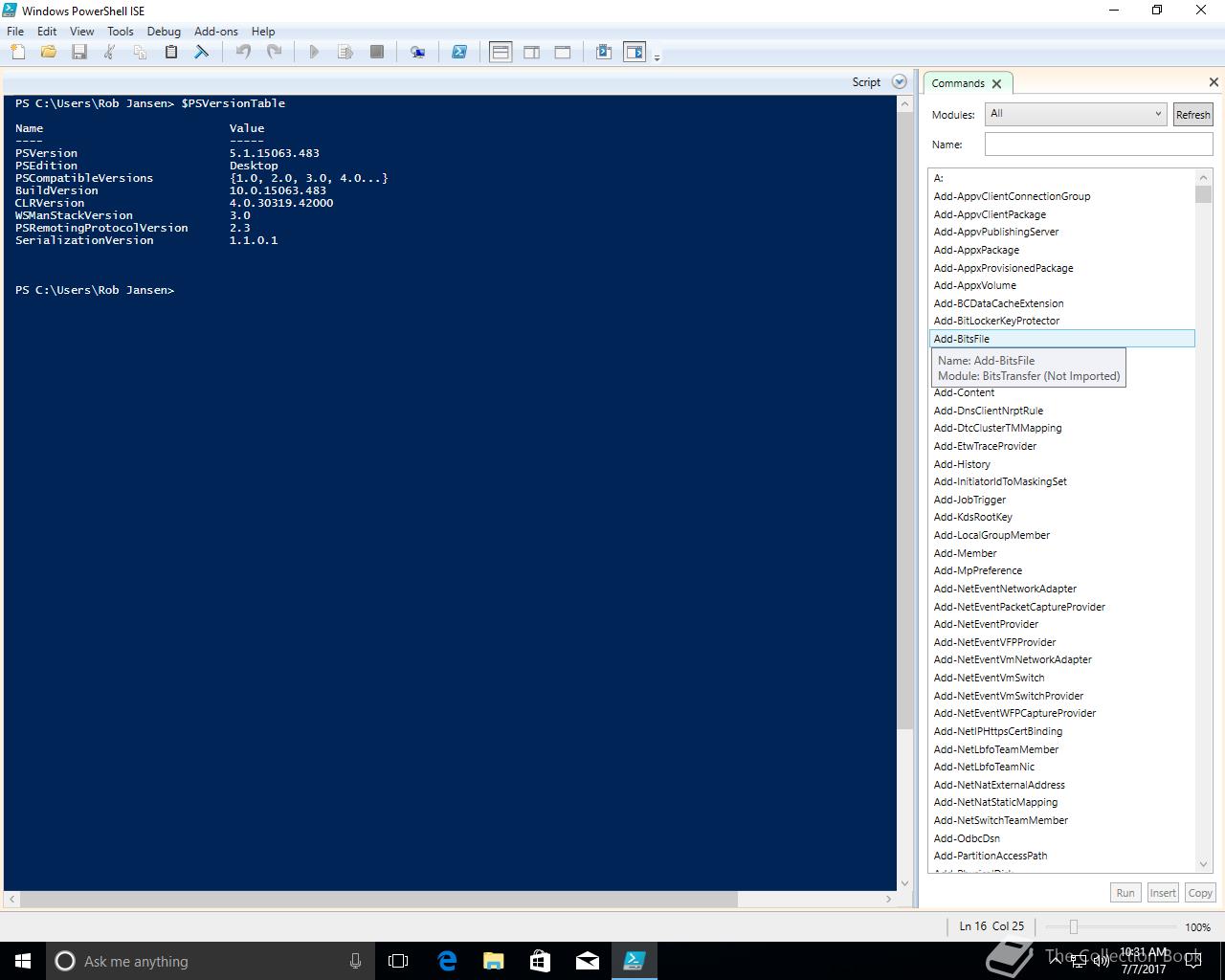Clear the console pane with the wiper icon

(202, 53)
